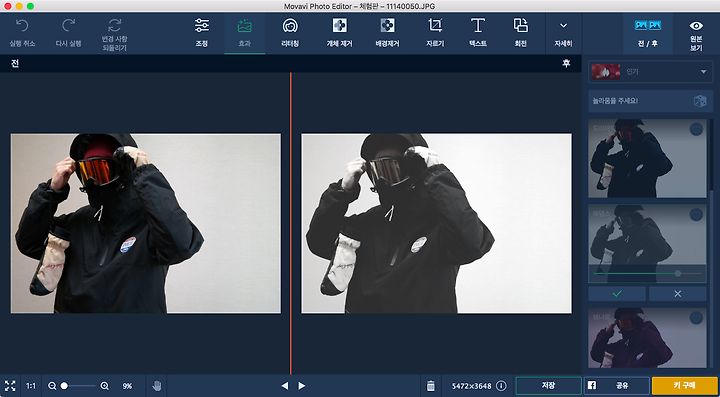
Task: Open the Rotate (회전) tool
Action: (x=520, y=33)
